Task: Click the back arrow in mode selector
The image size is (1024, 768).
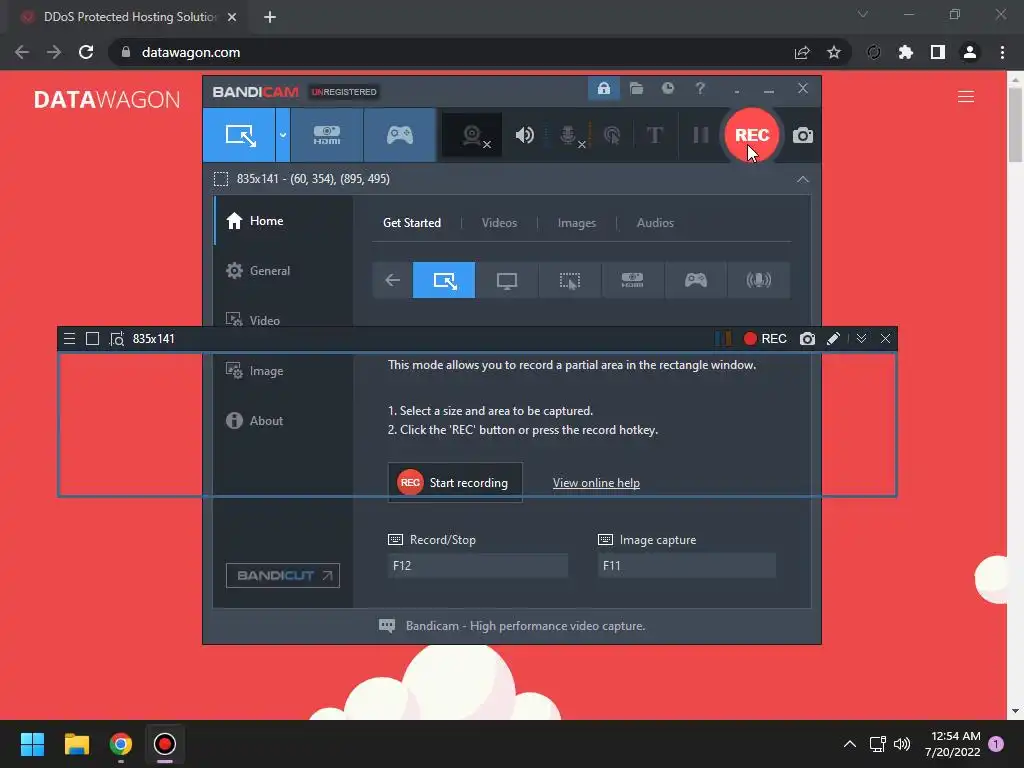Action: 392,280
